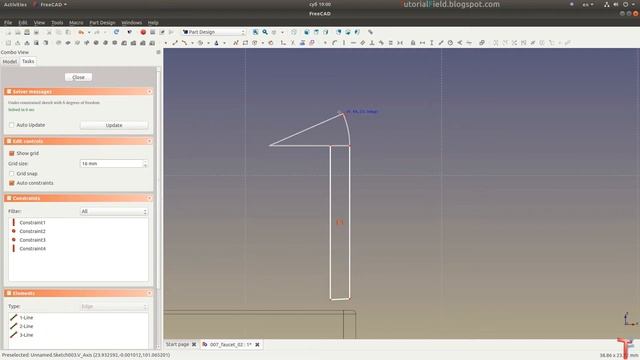Select 3-Line in Elements list

click(x=27, y=335)
